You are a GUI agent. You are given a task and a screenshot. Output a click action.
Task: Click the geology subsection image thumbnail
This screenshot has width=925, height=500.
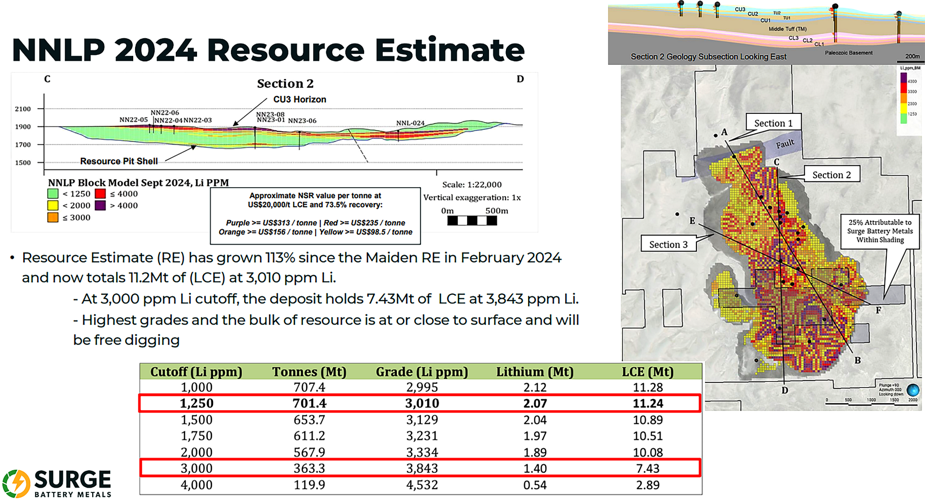766,32
